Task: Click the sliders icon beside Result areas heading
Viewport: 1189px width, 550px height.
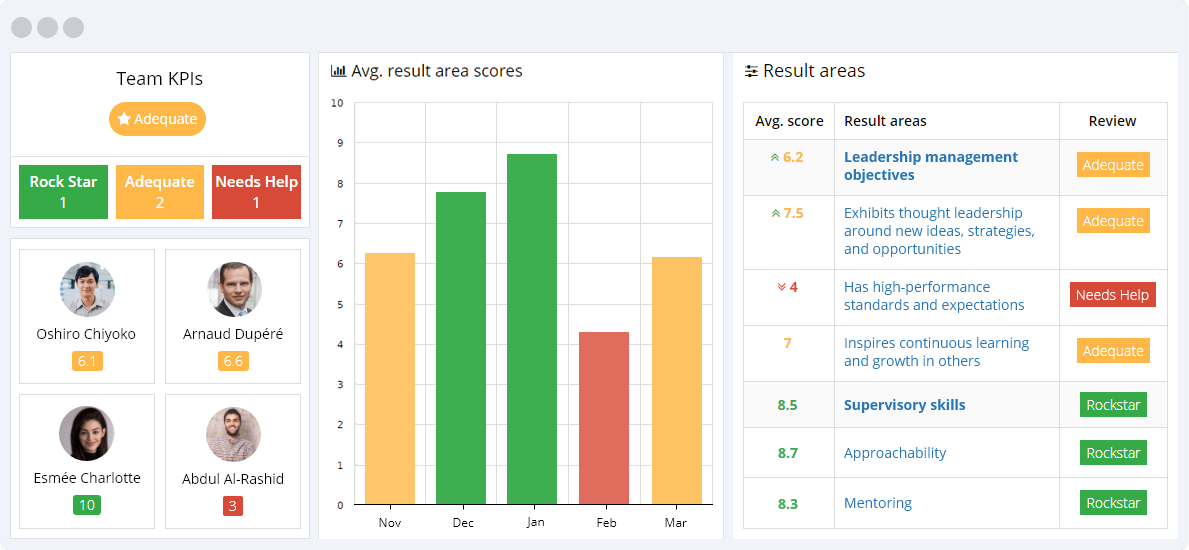Action: (751, 72)
